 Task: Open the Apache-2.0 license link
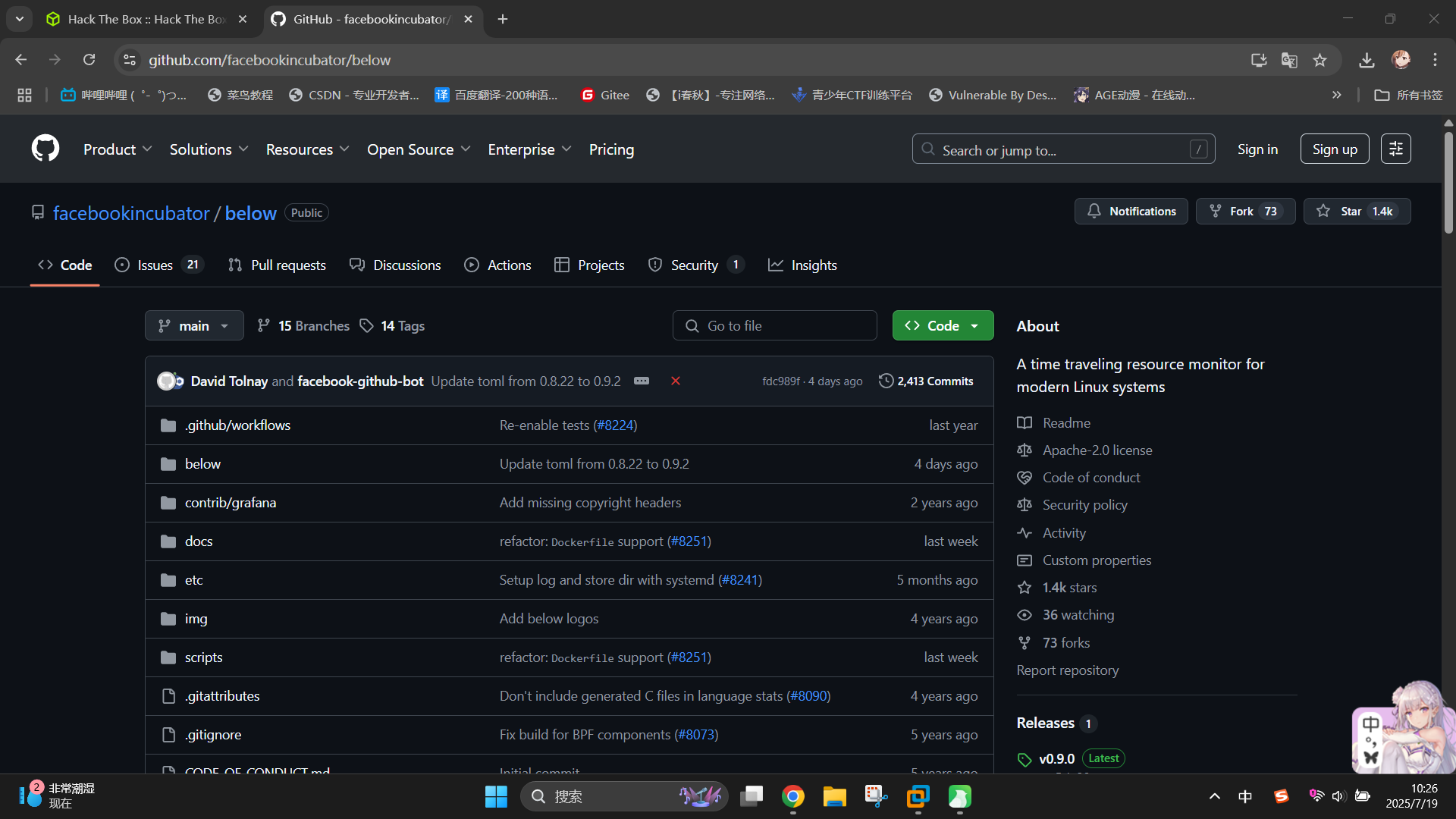1097,450
